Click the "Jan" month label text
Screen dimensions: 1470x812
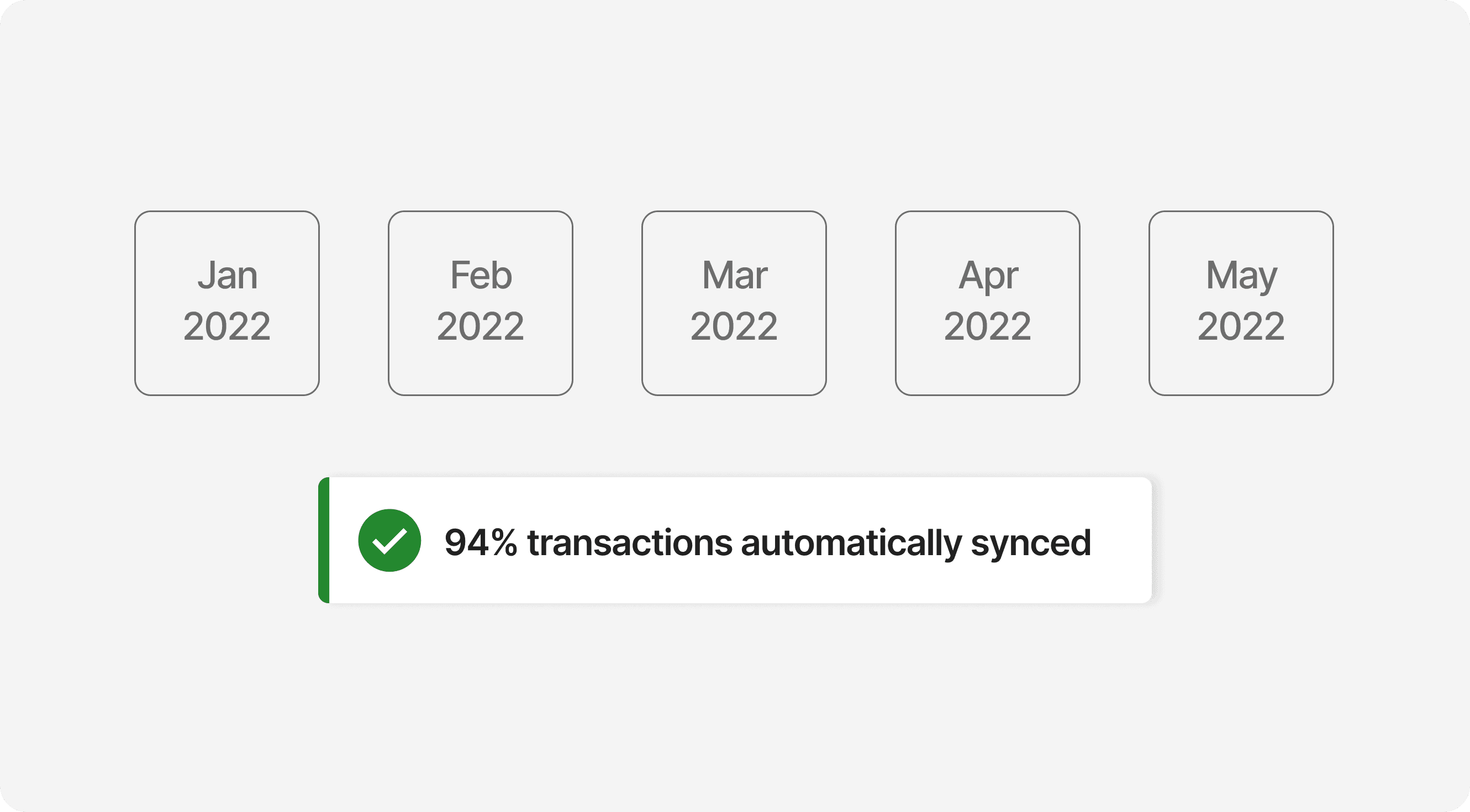(228, 275)
